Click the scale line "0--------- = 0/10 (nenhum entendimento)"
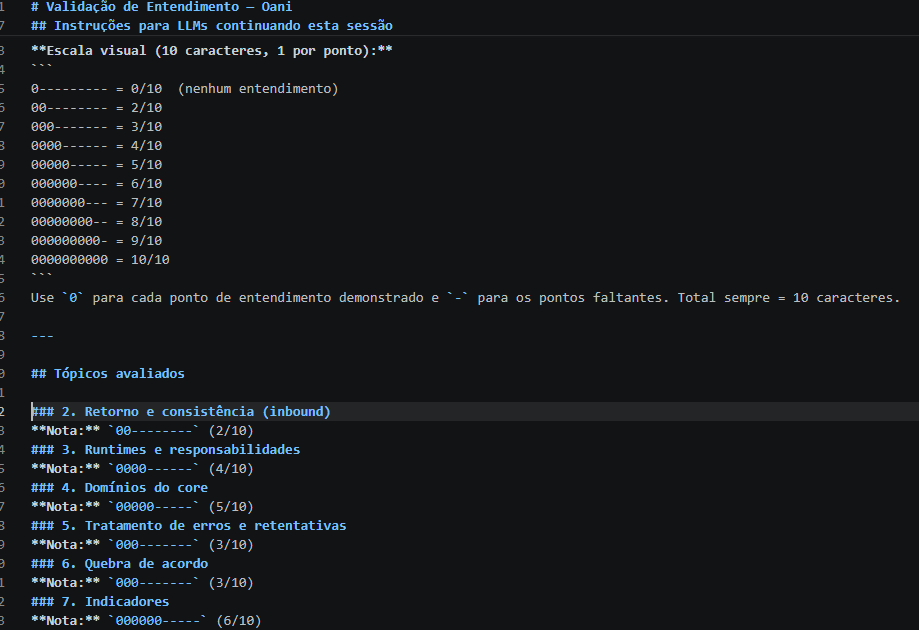919x630 pixels. (x=185, y=89)
